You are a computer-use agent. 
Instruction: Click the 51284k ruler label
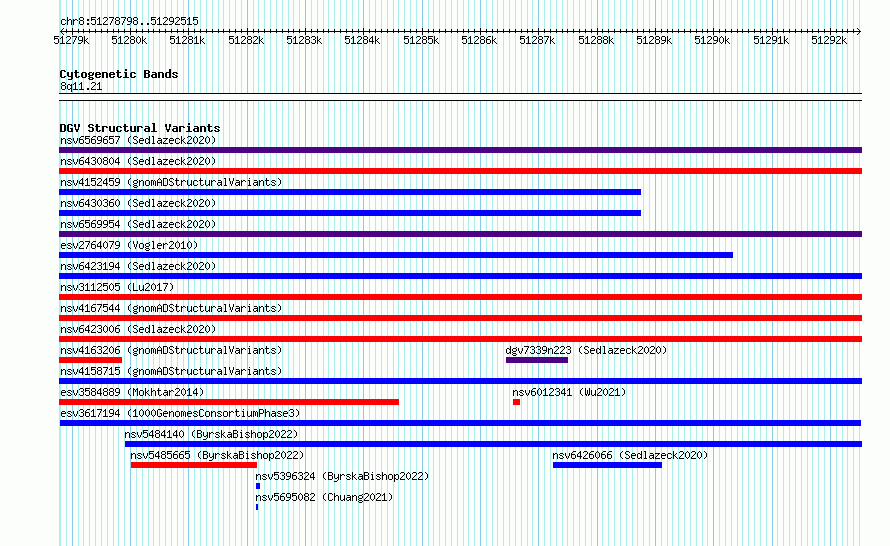click(x=362, y=40)
